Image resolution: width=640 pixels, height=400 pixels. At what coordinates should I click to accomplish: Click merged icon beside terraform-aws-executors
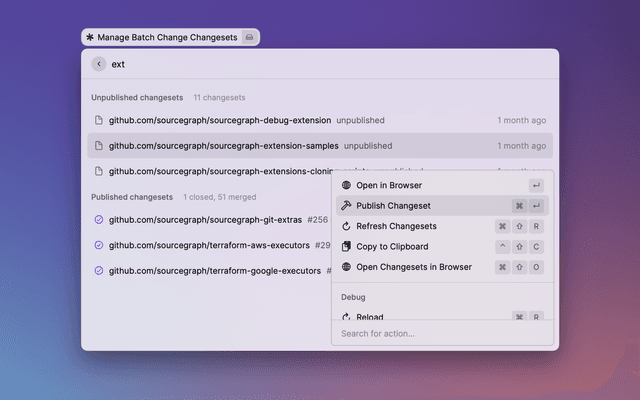tap(98, 245)
